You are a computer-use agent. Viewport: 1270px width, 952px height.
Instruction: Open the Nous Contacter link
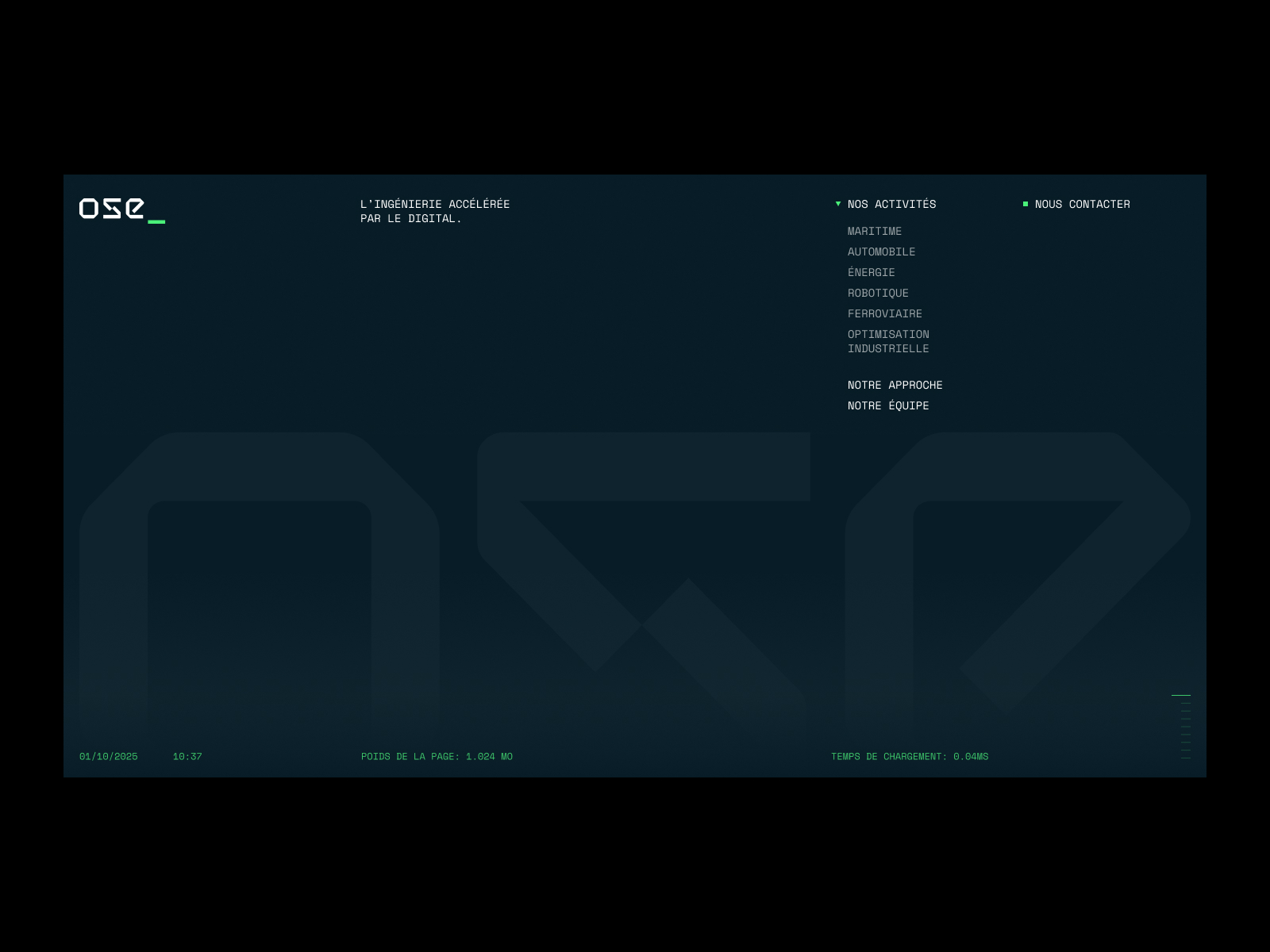click(1082, 205)
